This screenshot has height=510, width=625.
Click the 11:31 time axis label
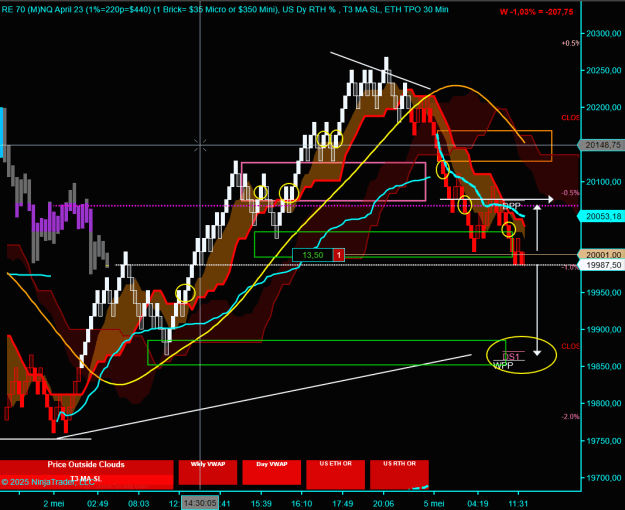click(518, 504)
